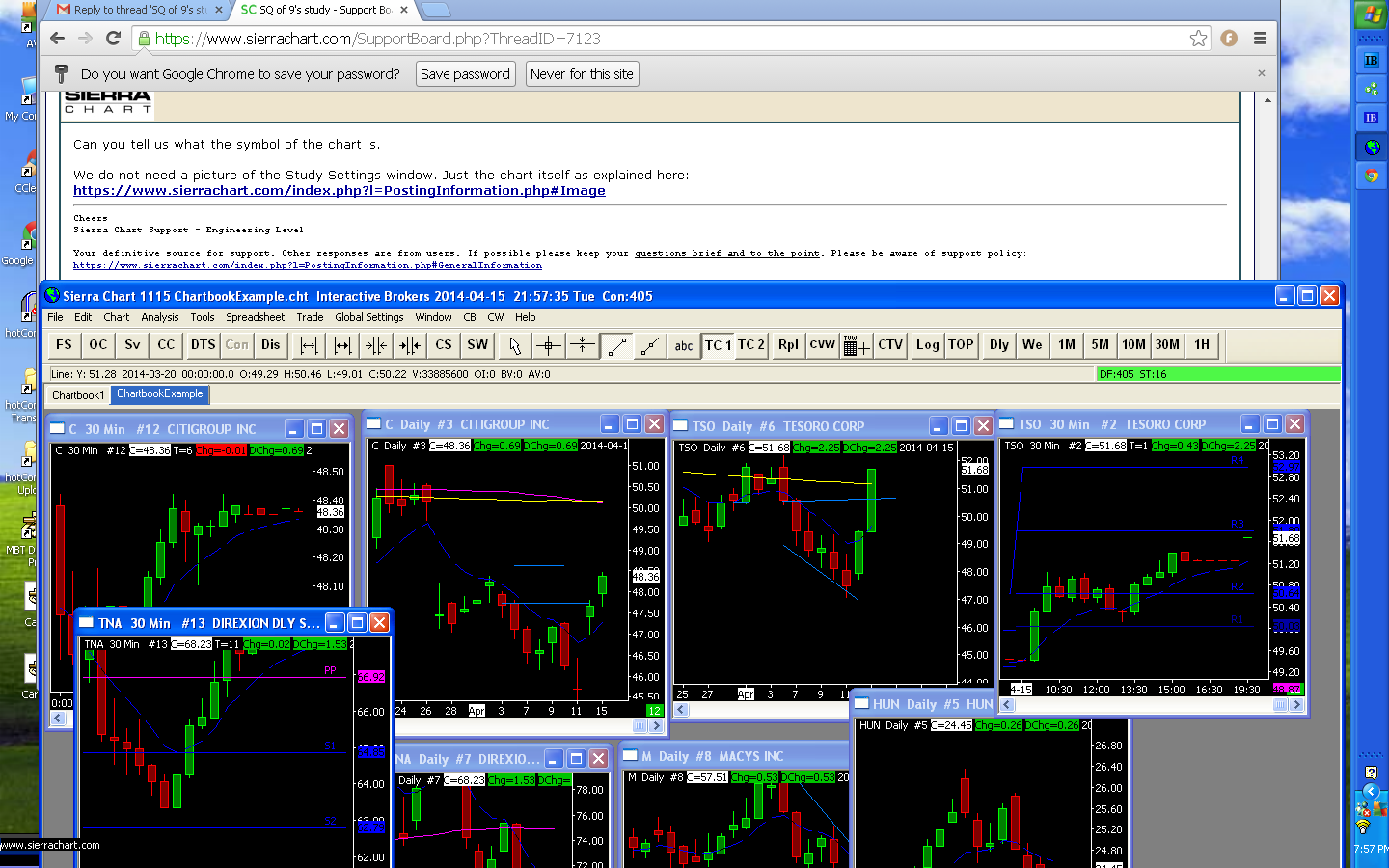Viewport: 1389px width, 868px height.
Task: Click Never for this site button
Action: [x=582, y=74]
